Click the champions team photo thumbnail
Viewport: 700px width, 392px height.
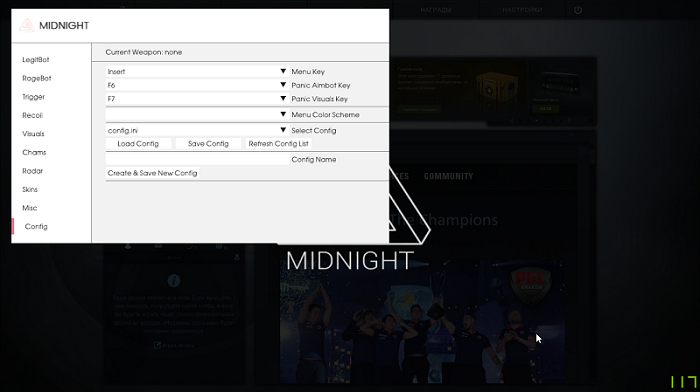pyautogui.click(x=422, y=321)
